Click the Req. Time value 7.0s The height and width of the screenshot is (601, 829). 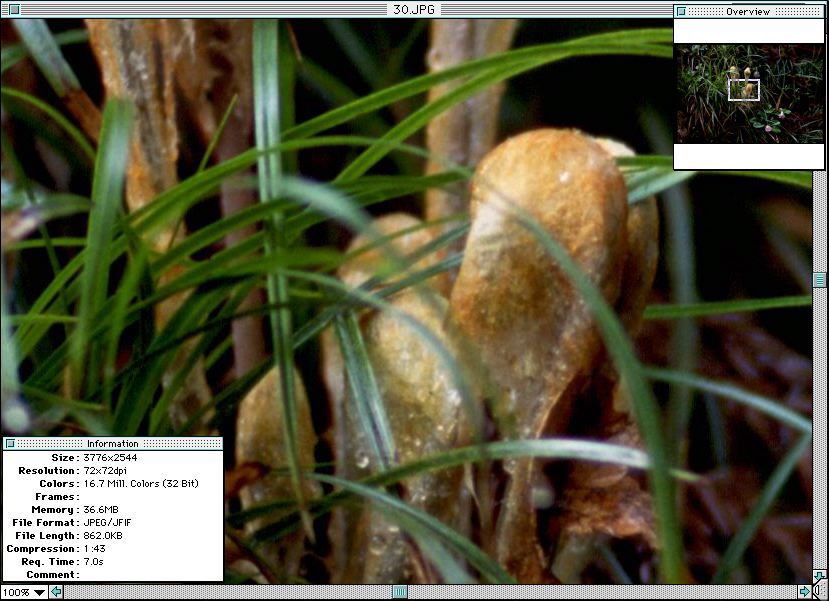[x=93, y=561]
